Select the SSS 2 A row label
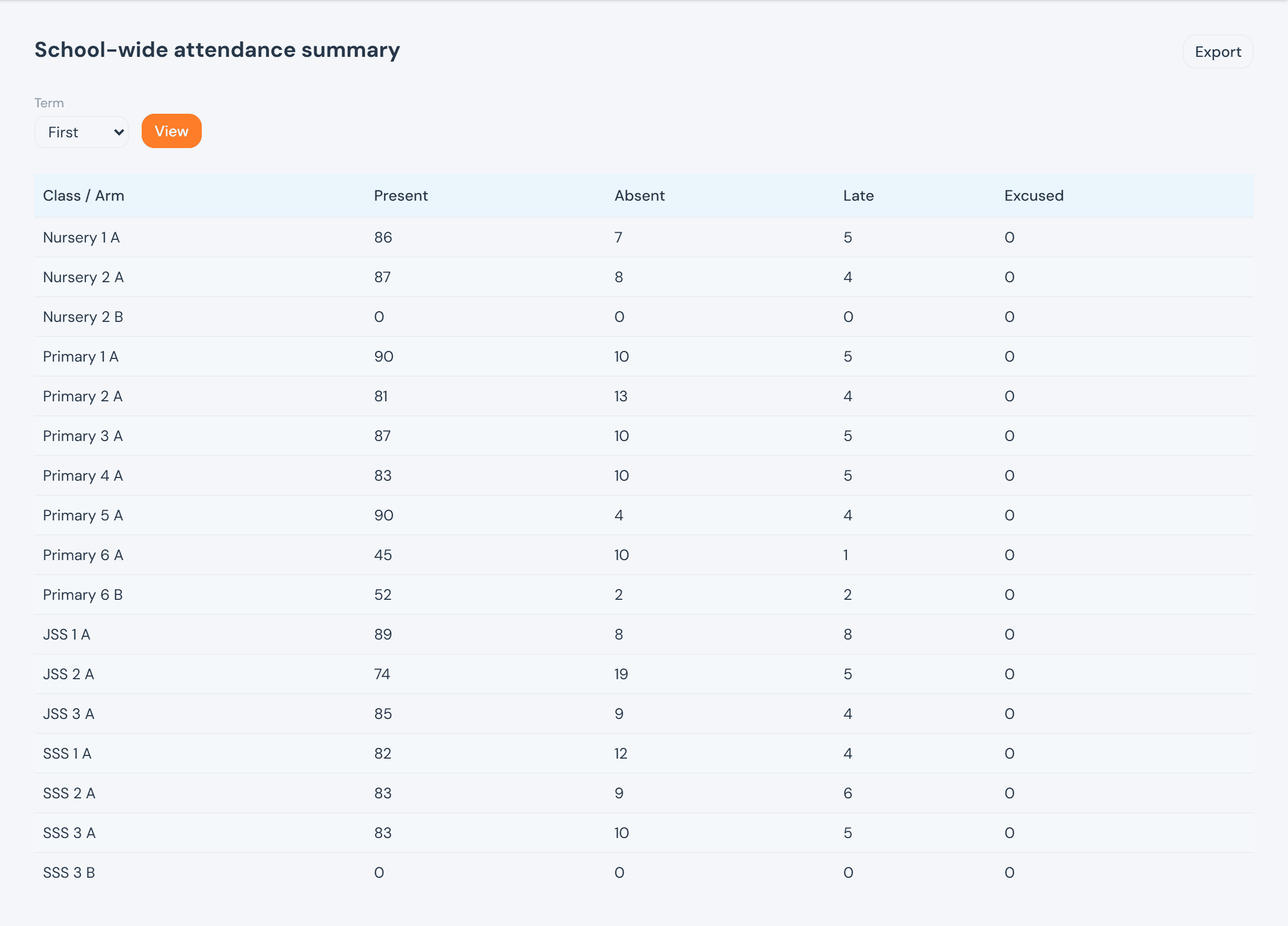This screenshot has height=926, width=1288. click(69, 793)
